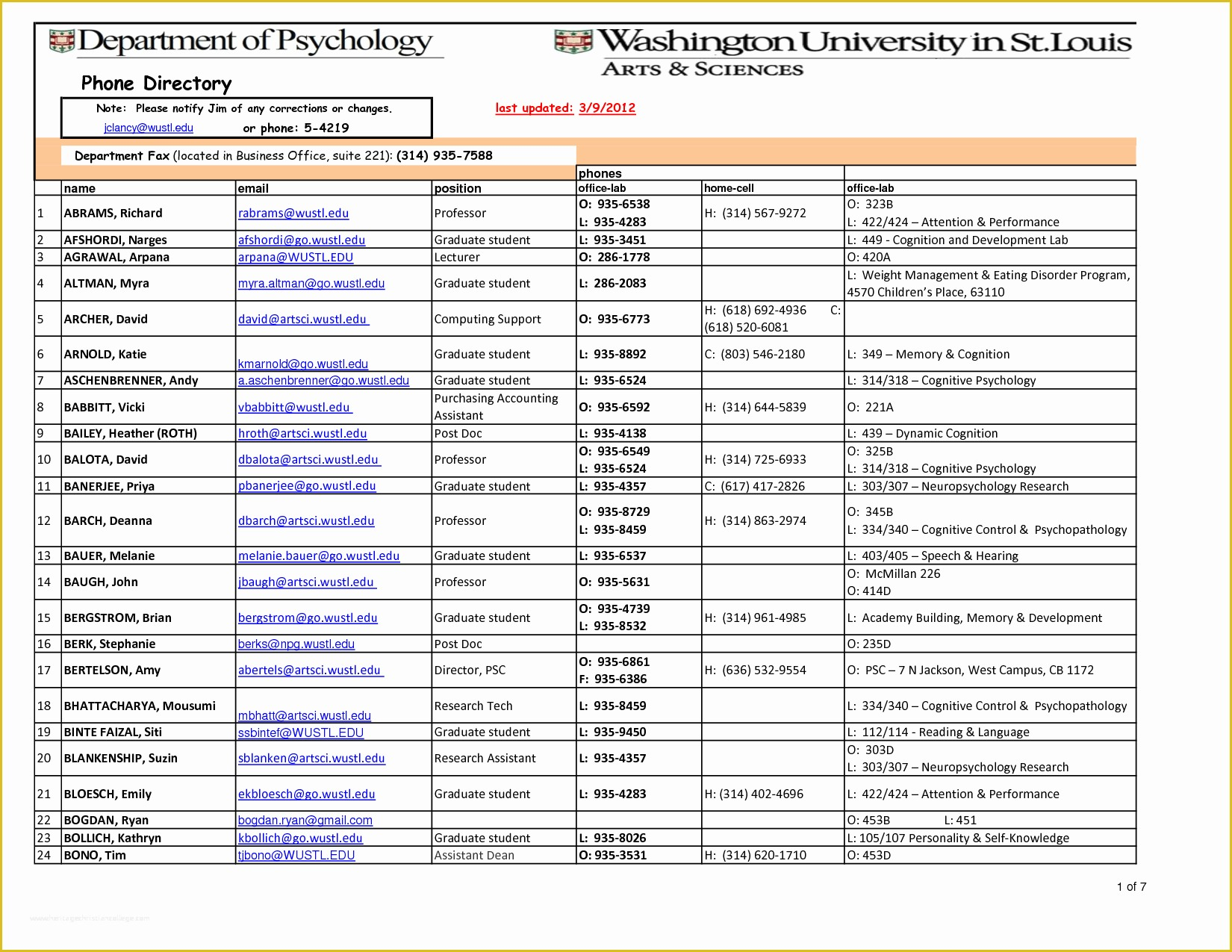Select the 'position' column header cell
This screenshot has width=1232, height=952.
pyautogui.click(x=503, y=188)
